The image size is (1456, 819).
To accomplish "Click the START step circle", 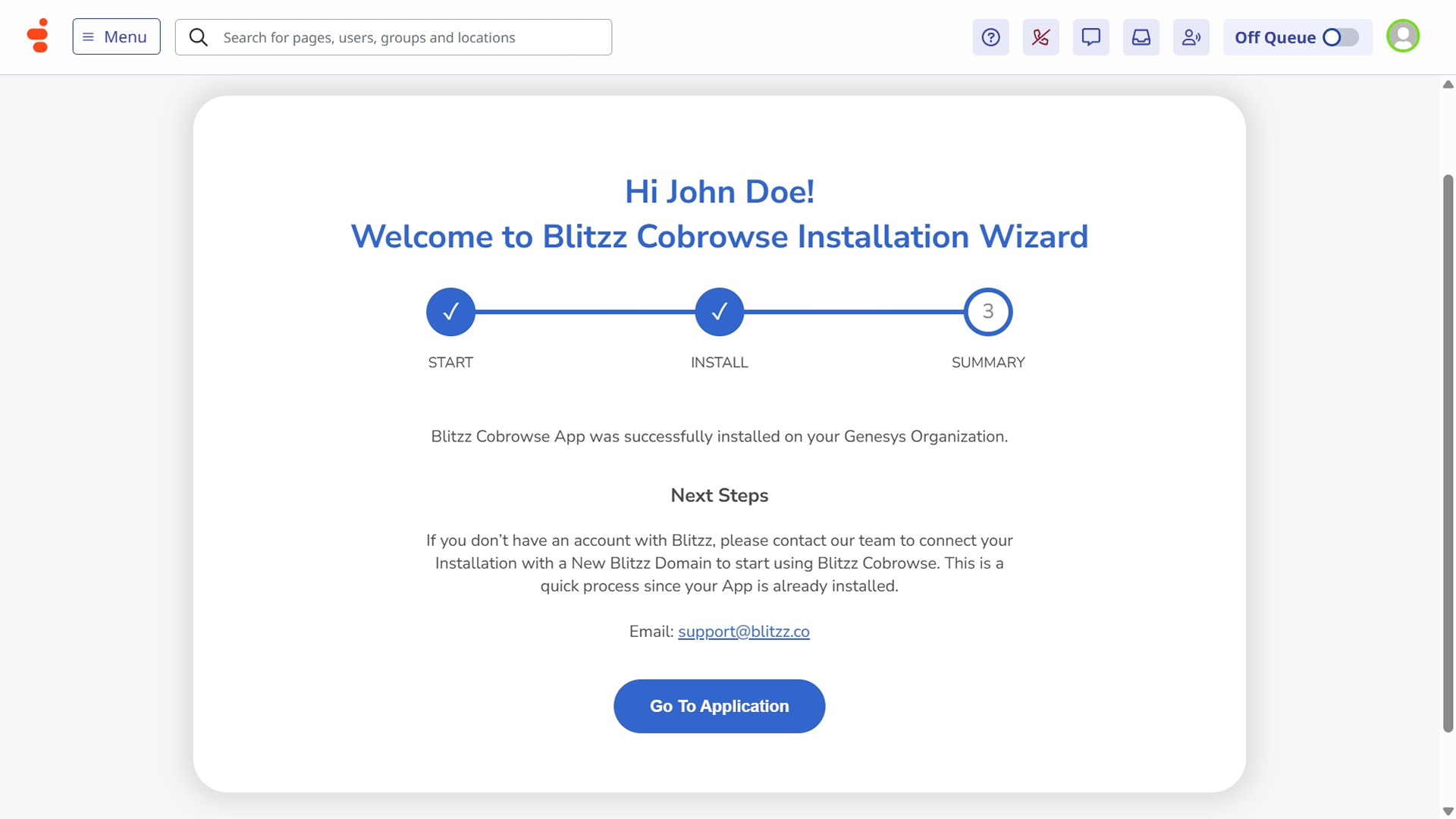I will click(450, 312).
